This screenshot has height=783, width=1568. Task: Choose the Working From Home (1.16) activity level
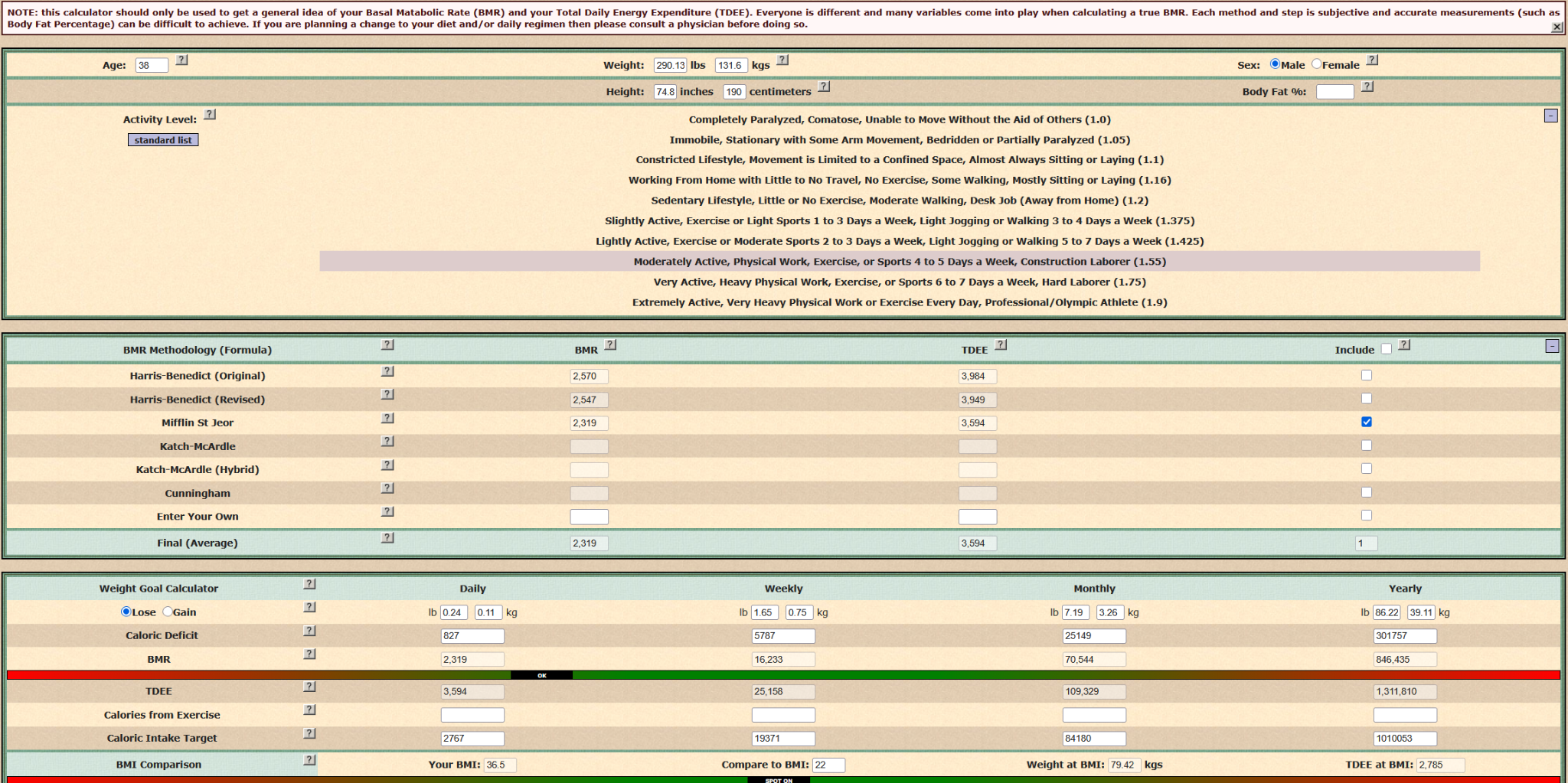coord(900,180)
